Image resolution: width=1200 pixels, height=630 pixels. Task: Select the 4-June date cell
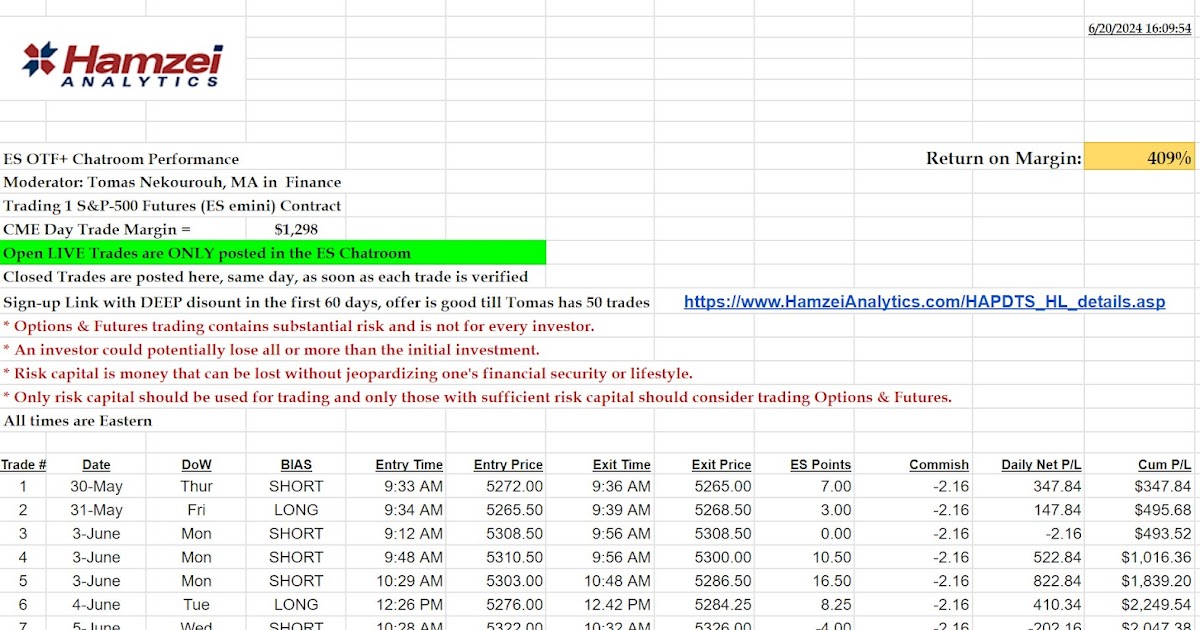tap(97, 605)
